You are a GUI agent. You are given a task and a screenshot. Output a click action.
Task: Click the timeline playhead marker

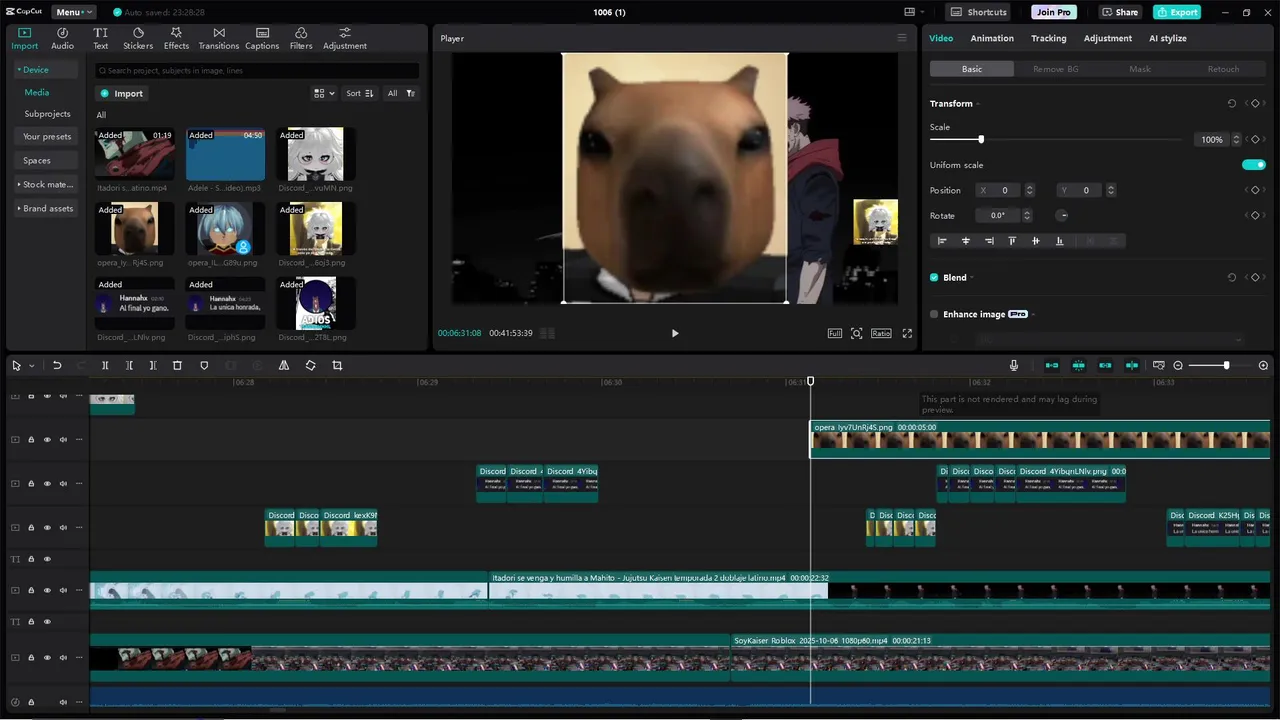(x=811, y=381)
